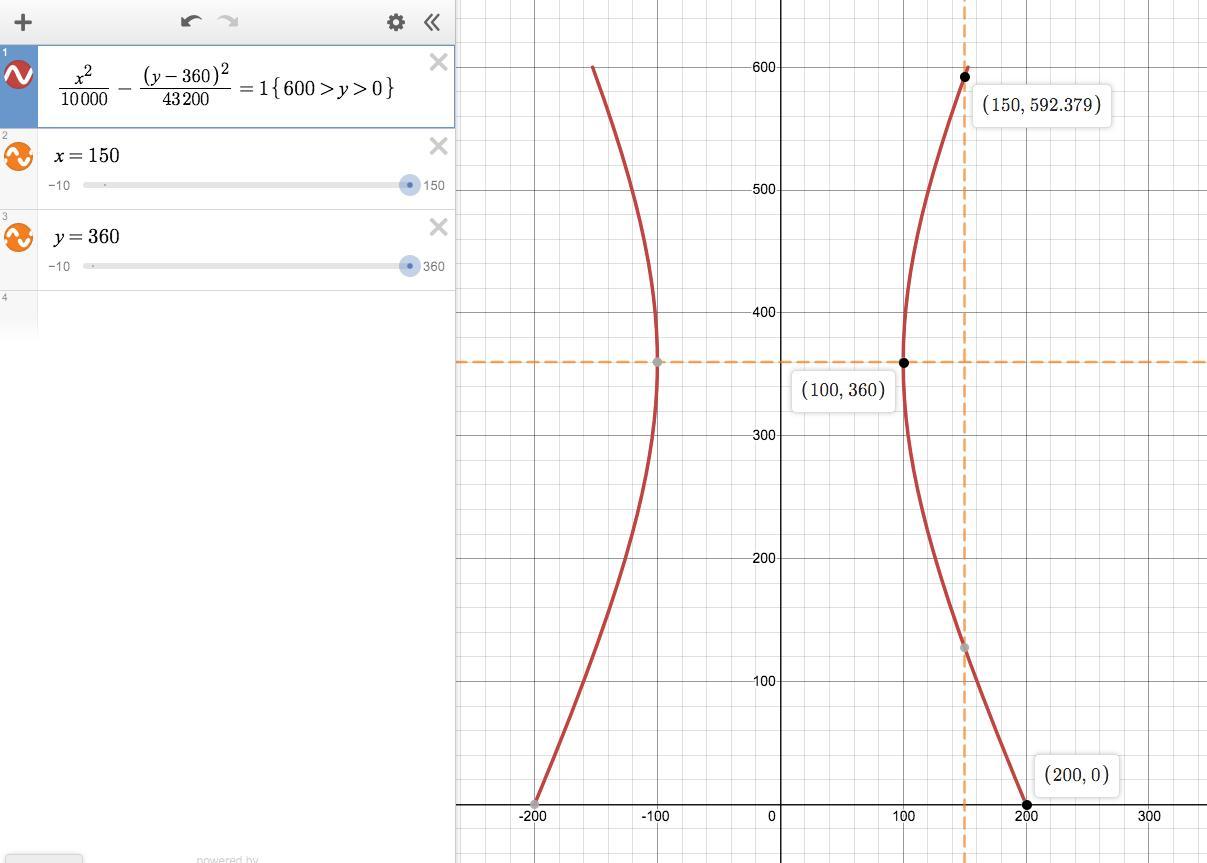Undo the last action

tap(191, 21)
